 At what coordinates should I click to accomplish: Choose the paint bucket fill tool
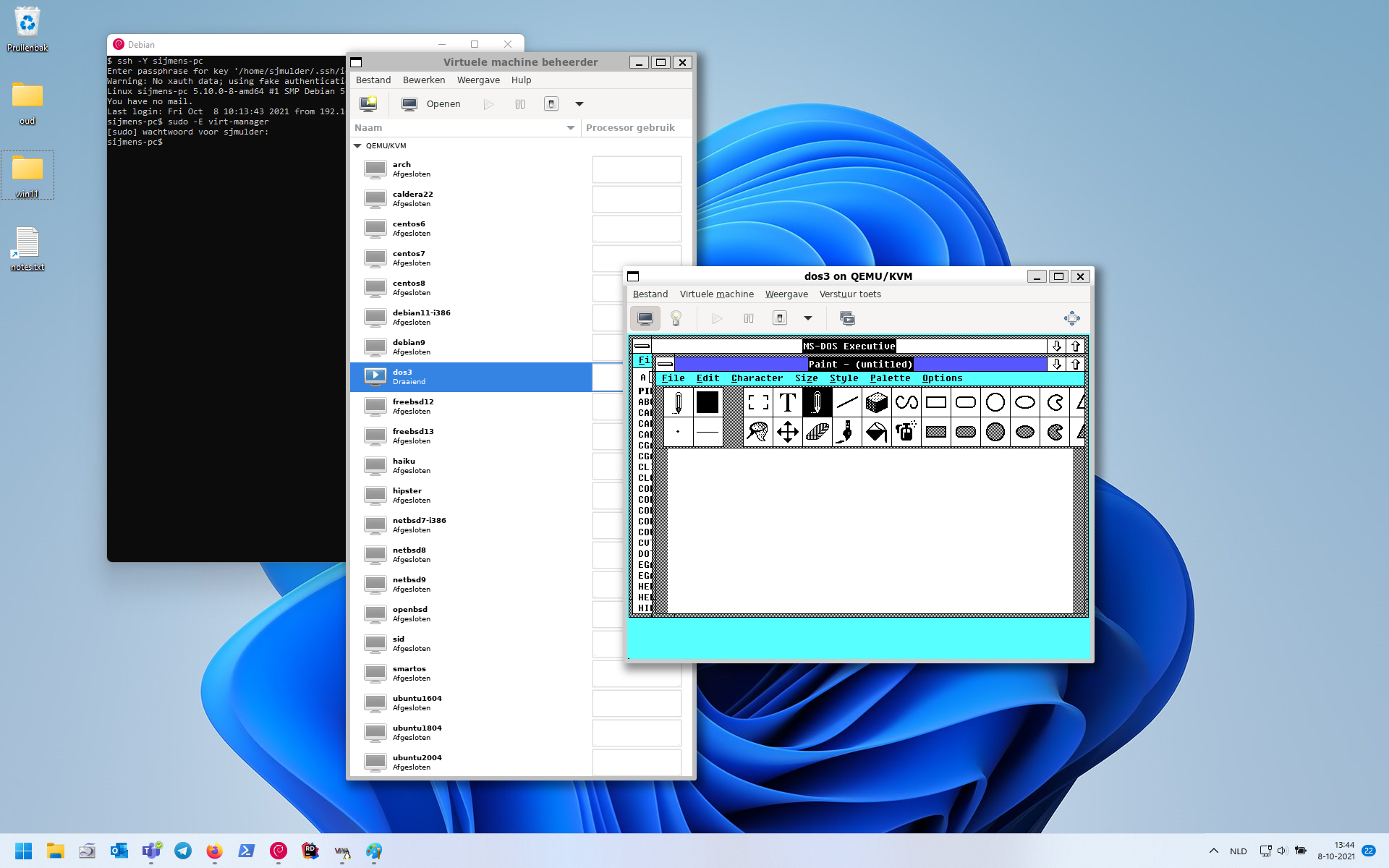[x=876, y=432]
